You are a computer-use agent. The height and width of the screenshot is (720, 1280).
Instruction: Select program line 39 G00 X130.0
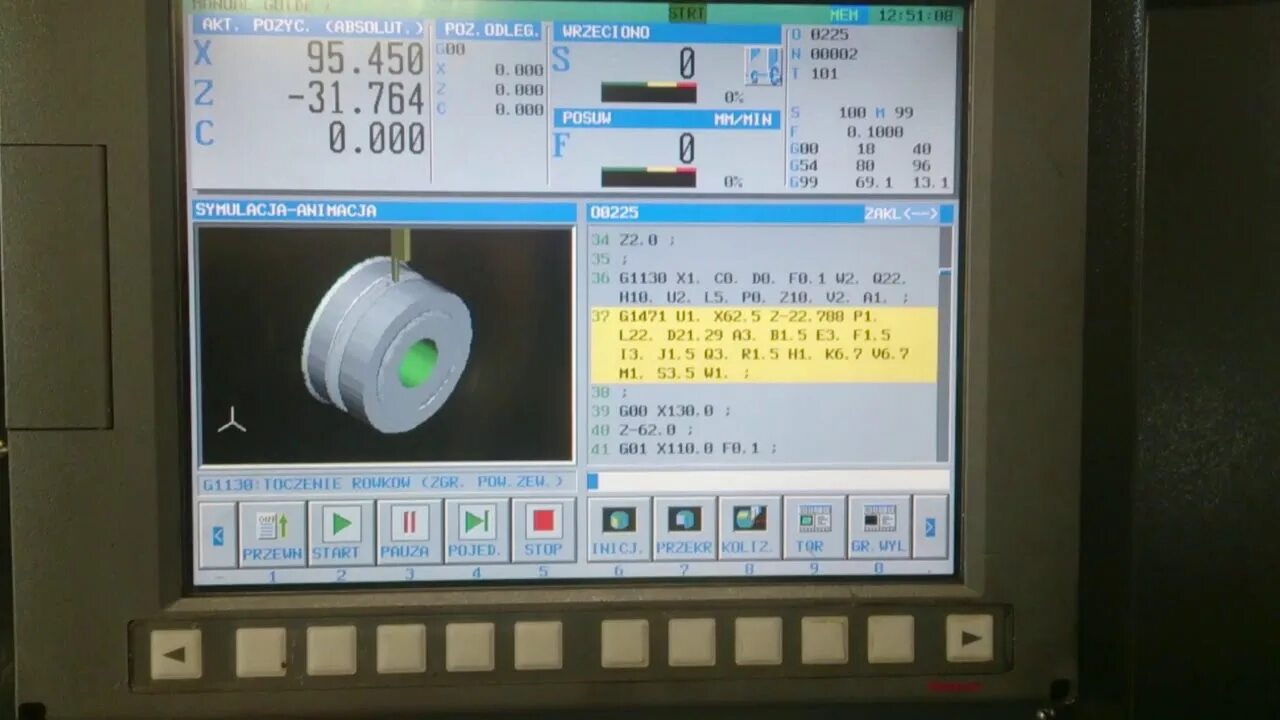click(661, 411)
